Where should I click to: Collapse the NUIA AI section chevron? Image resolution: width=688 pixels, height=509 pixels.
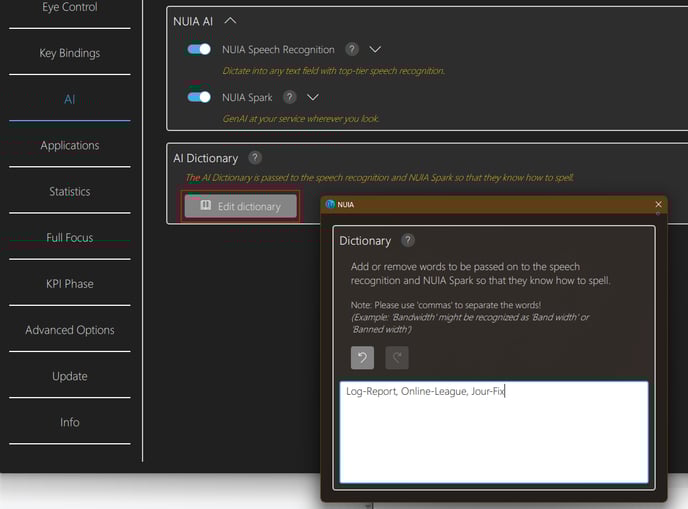click(230, 21)
